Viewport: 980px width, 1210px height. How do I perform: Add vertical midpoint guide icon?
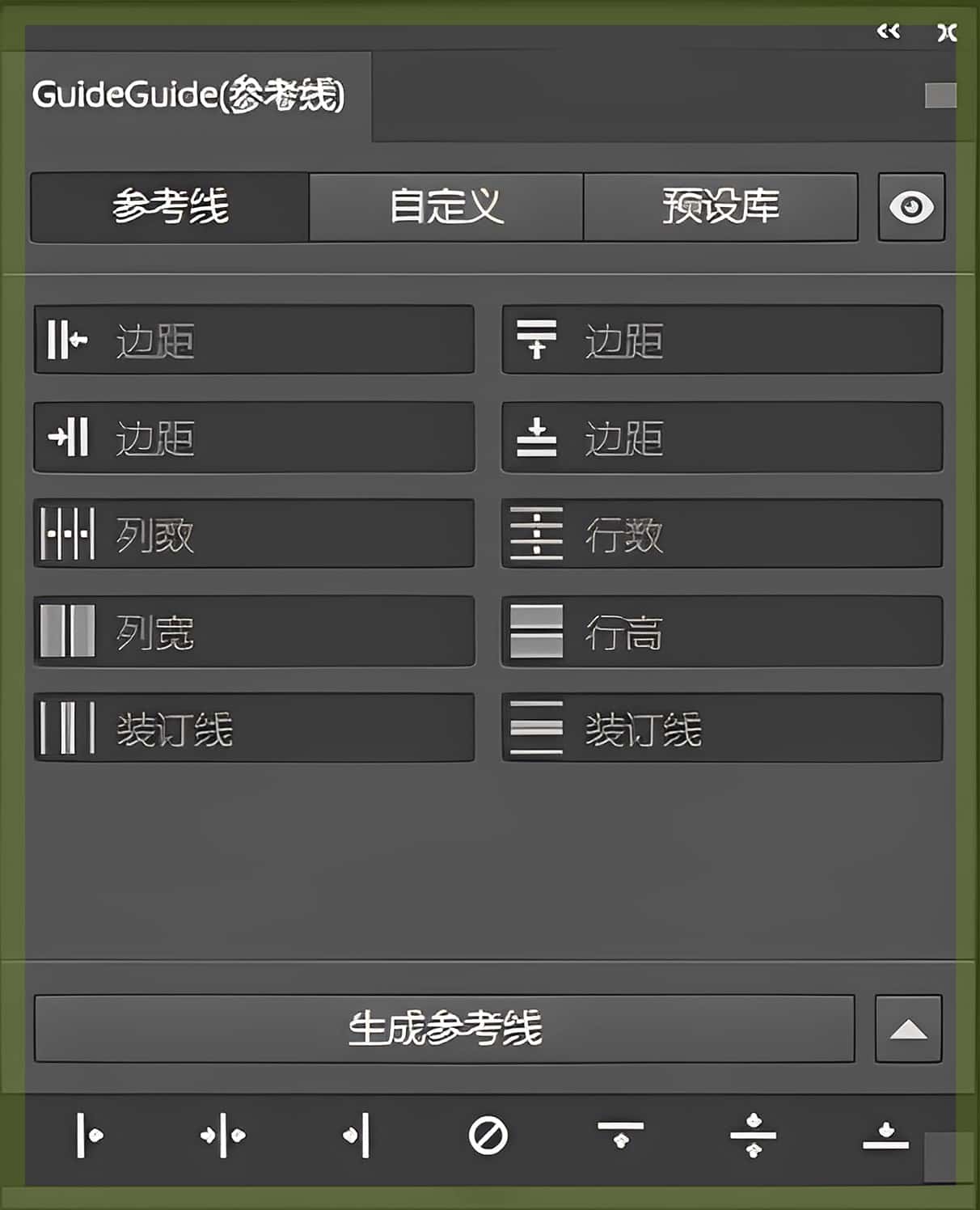222,1136
